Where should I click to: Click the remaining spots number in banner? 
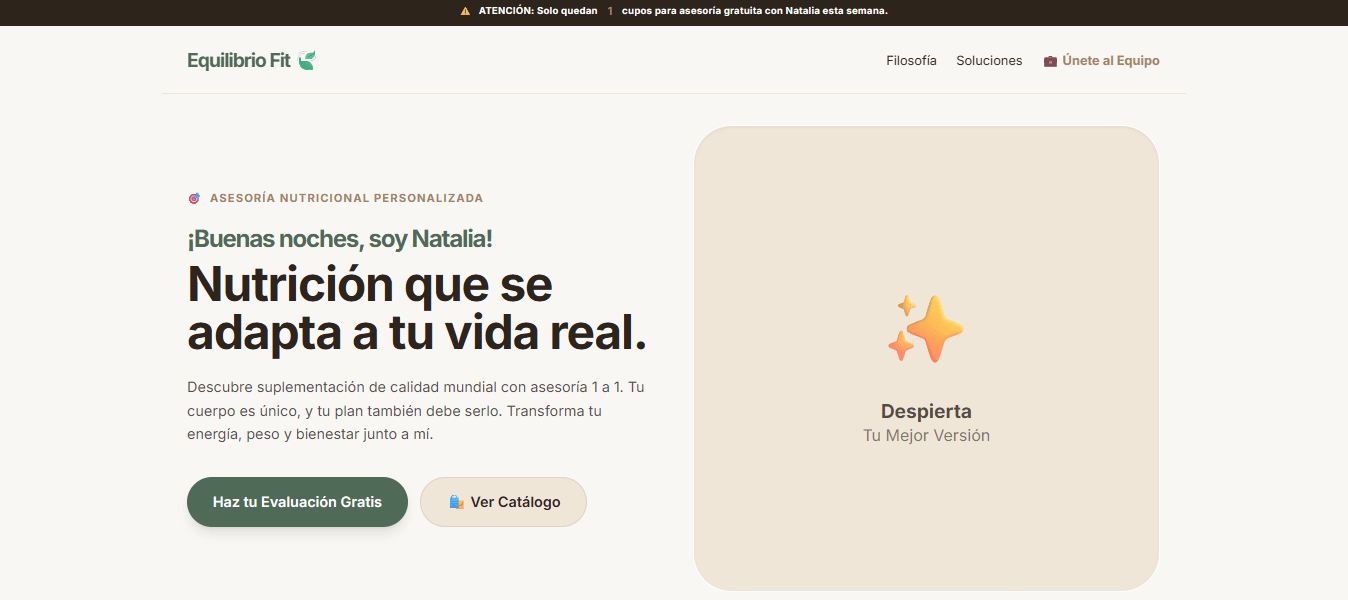coord(610,11)
